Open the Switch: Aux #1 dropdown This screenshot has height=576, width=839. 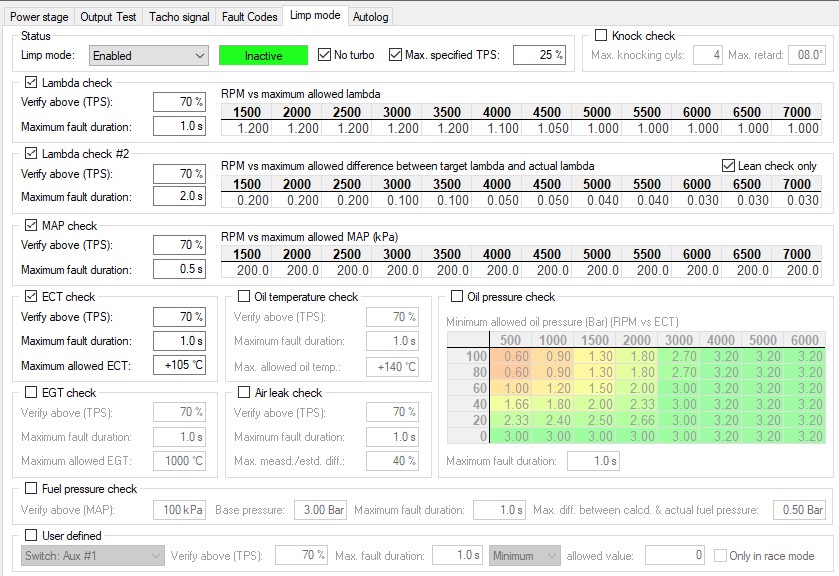tap(92, 556)
